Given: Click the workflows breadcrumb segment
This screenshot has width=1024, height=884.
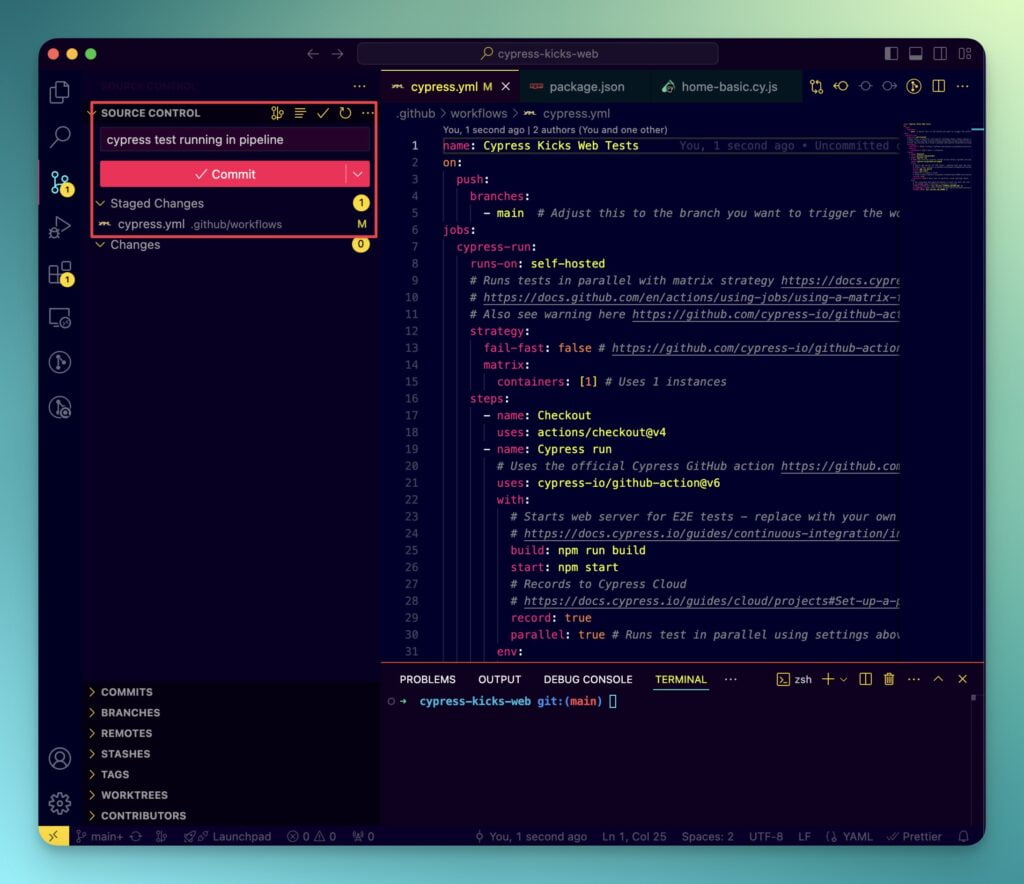Looking at the screenshot, I should (478, 114).
